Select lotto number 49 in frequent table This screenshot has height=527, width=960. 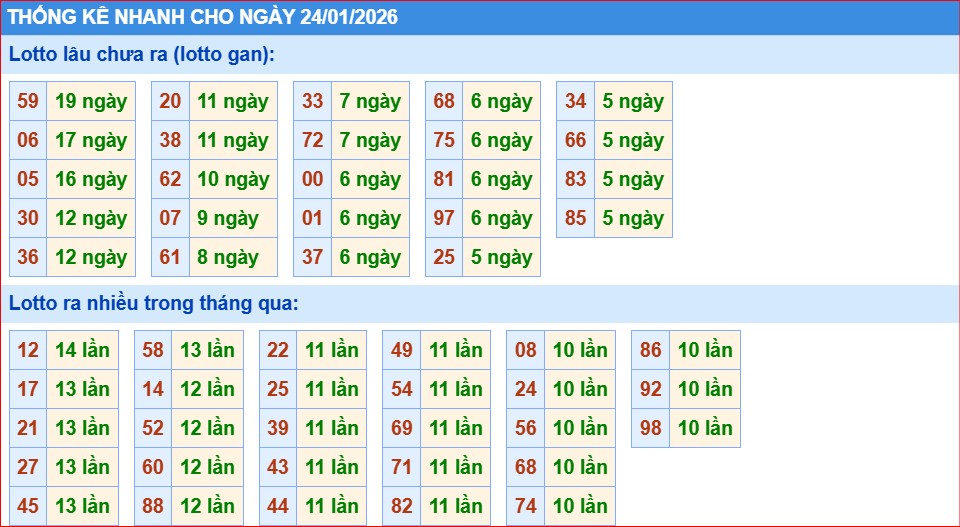tap(402, 350)
